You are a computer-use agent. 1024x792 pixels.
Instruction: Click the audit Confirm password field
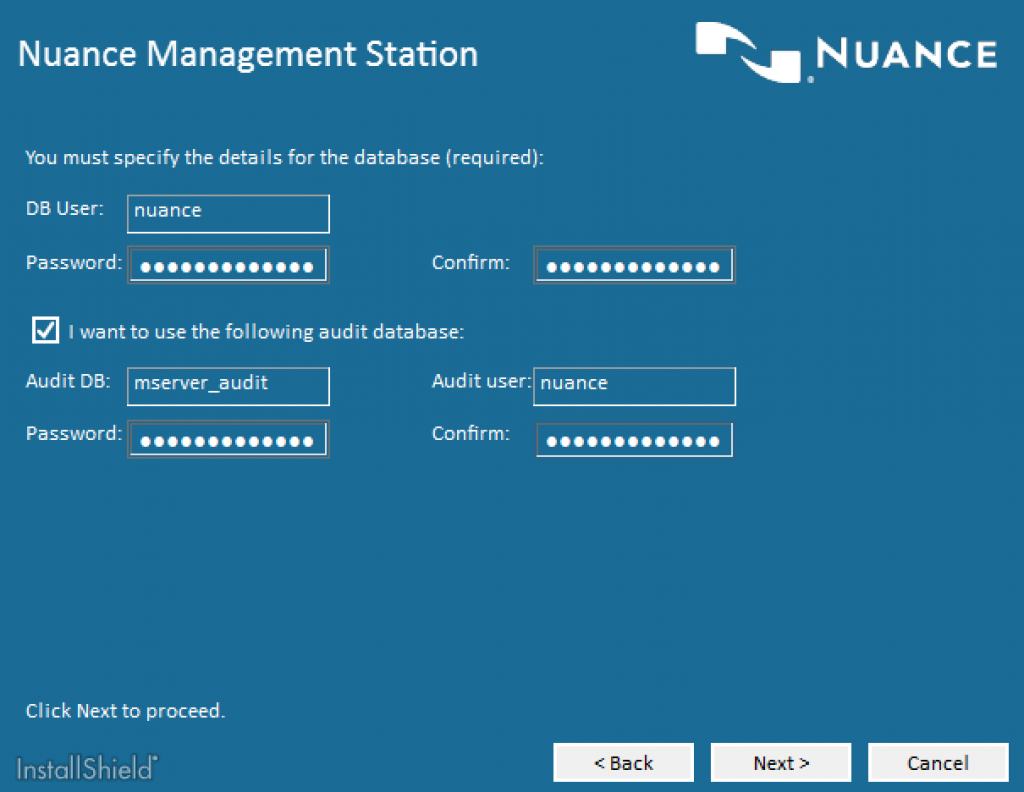click(x=634, y=438)
